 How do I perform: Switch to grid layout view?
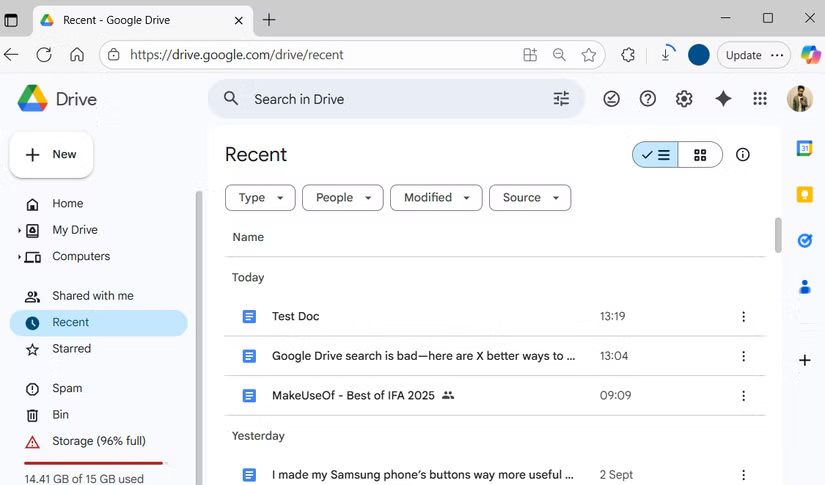700,155
